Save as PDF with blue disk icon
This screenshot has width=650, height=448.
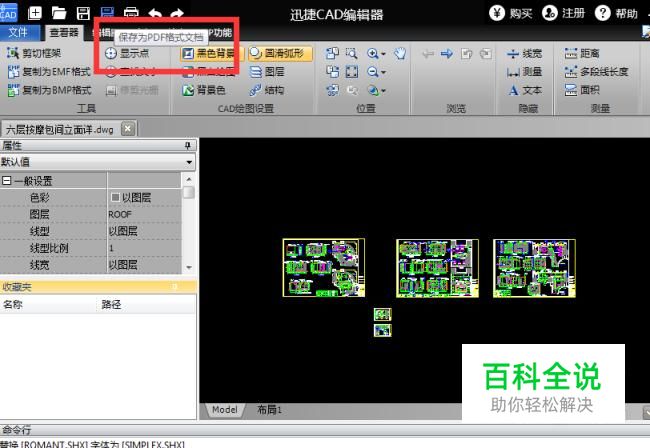[107, 12]
